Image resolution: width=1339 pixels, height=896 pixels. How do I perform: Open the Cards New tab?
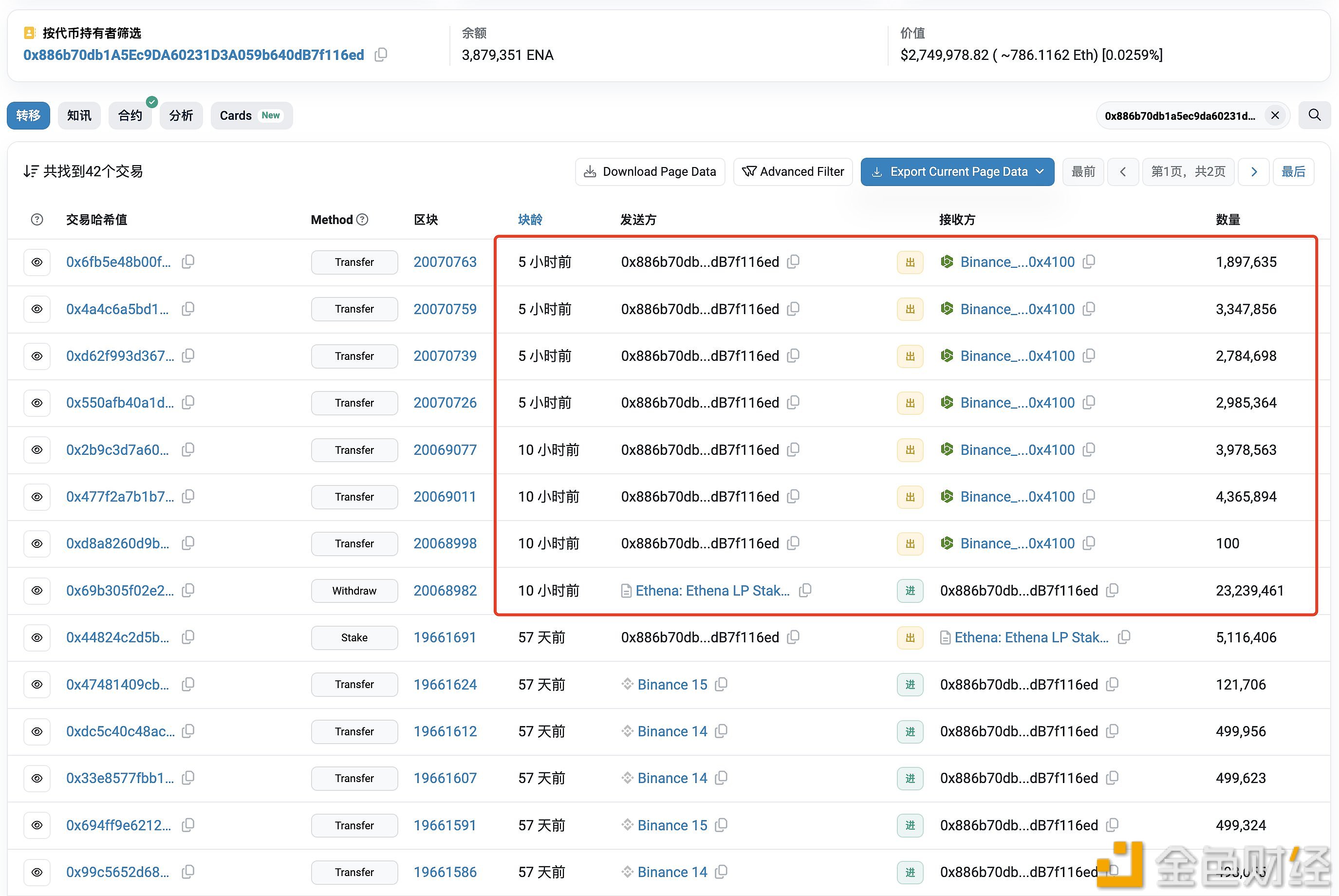(x=251, y=115)
